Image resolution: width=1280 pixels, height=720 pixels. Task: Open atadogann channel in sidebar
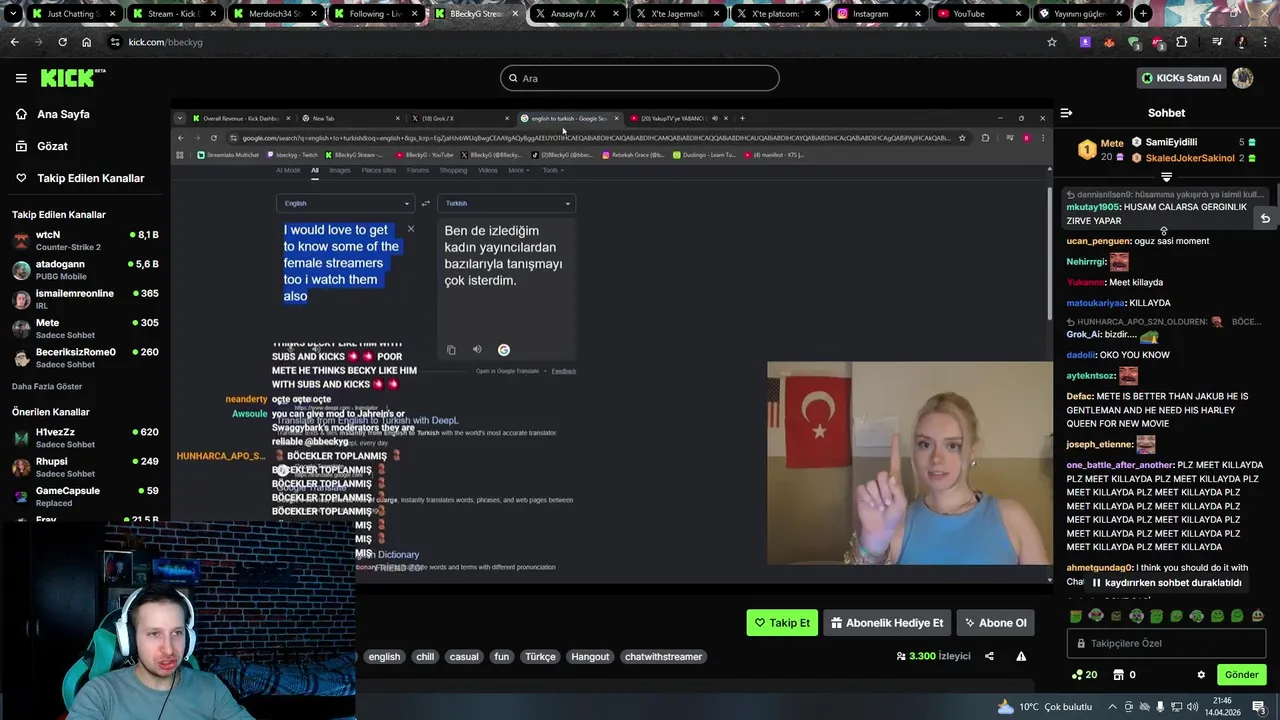pos(85,270)
